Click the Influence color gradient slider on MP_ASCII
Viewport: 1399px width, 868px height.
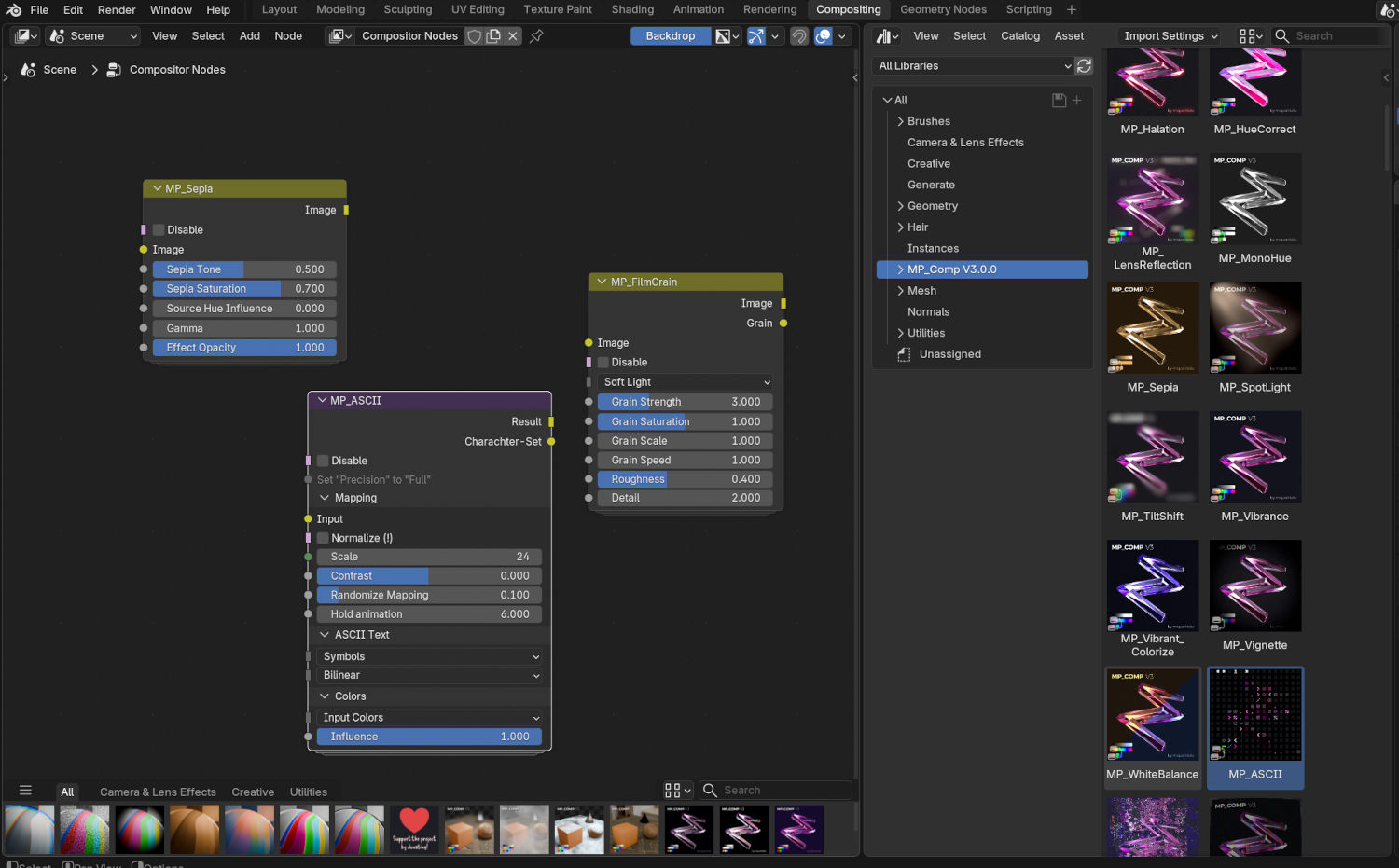coord(428,737)
